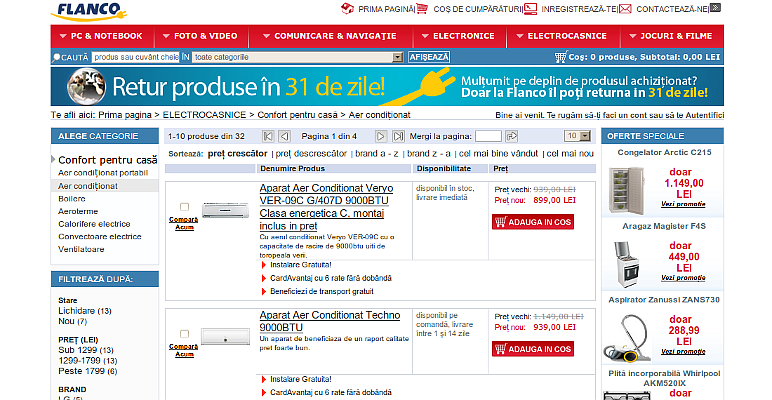Open Boilere category
Screen dimensions: 772x400
72,199
